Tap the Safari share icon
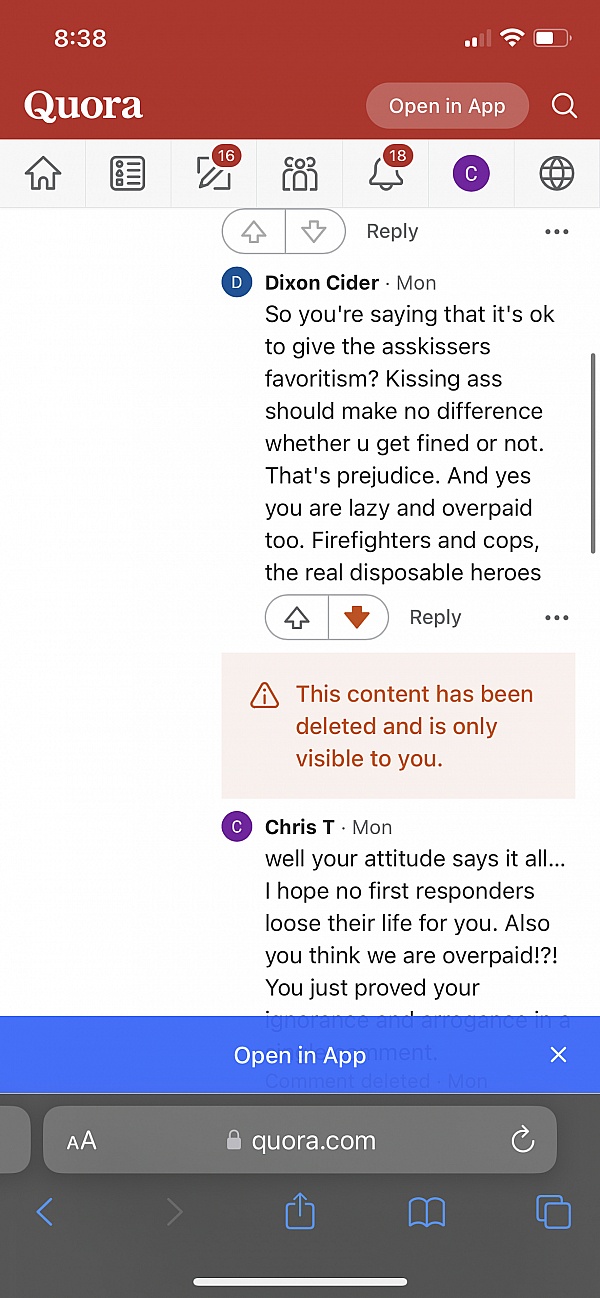 point(299,1211)
